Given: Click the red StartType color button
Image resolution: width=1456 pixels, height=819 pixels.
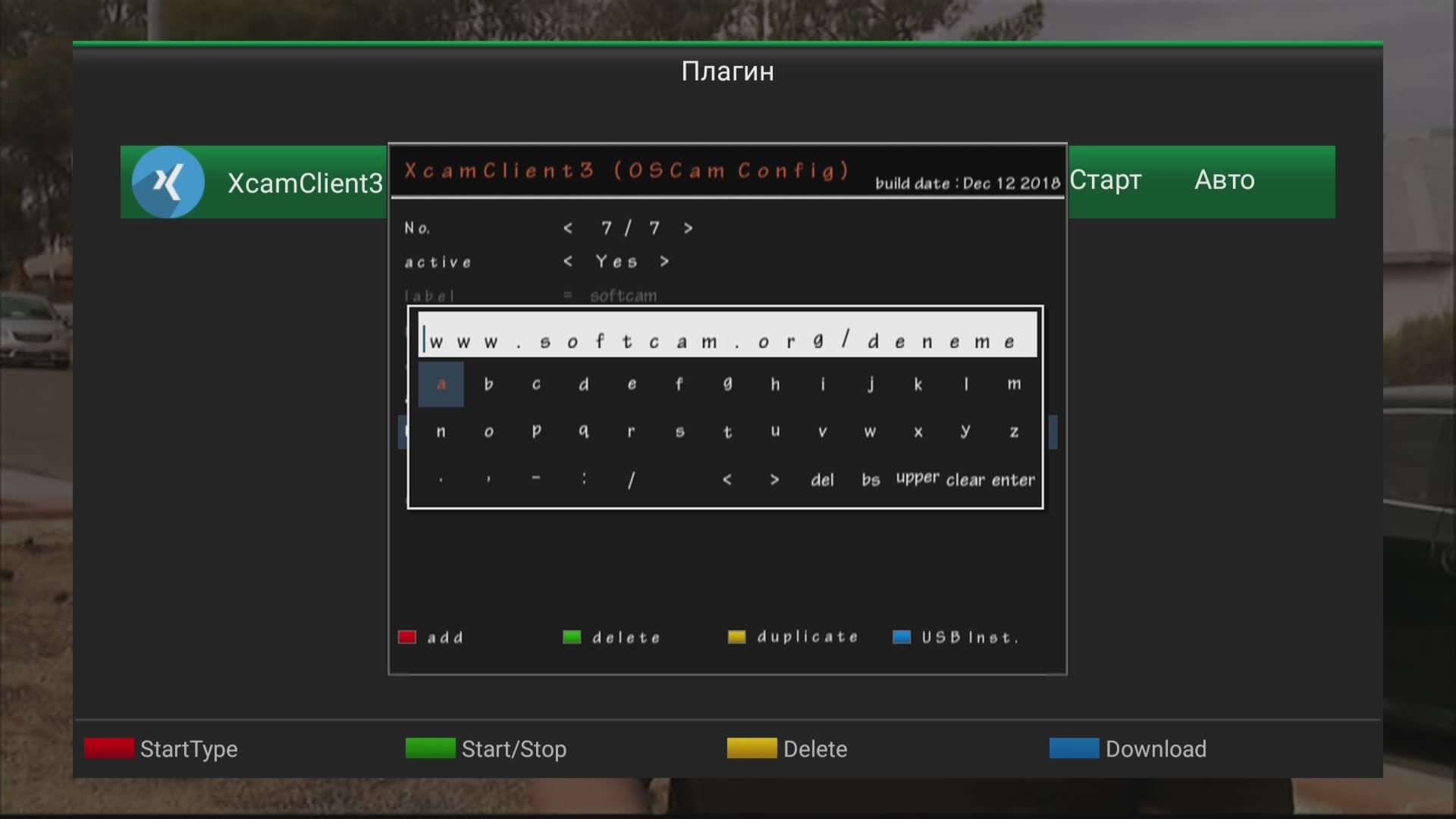Looking at the screenshot, I should (x=109, y=748).
